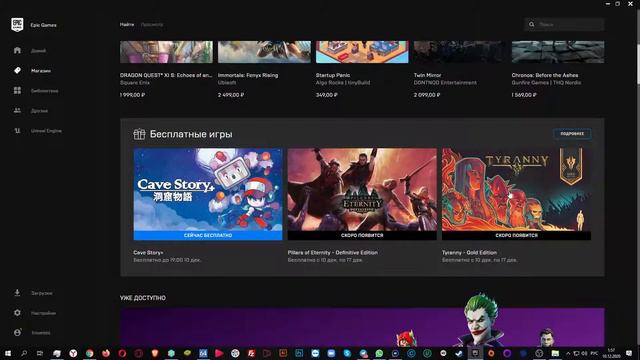Click the 349,00 ₽ price
Image resolution: width=640 pixels, height=360 pixels.
coord(327,95)
